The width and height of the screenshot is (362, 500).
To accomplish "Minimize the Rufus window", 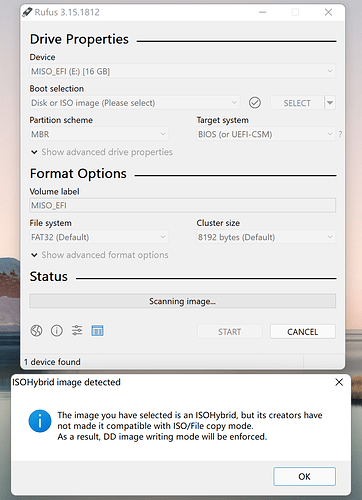I will point(263,12).
